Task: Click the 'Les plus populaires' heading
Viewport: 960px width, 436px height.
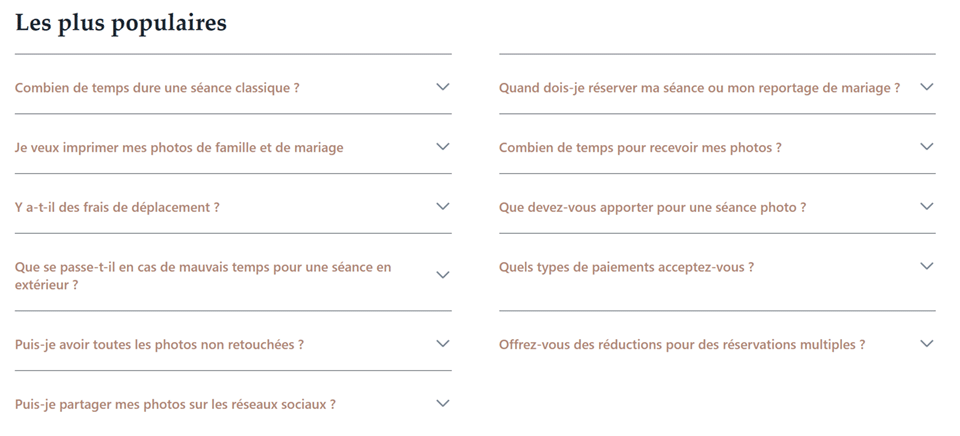Action: point(121,23)
